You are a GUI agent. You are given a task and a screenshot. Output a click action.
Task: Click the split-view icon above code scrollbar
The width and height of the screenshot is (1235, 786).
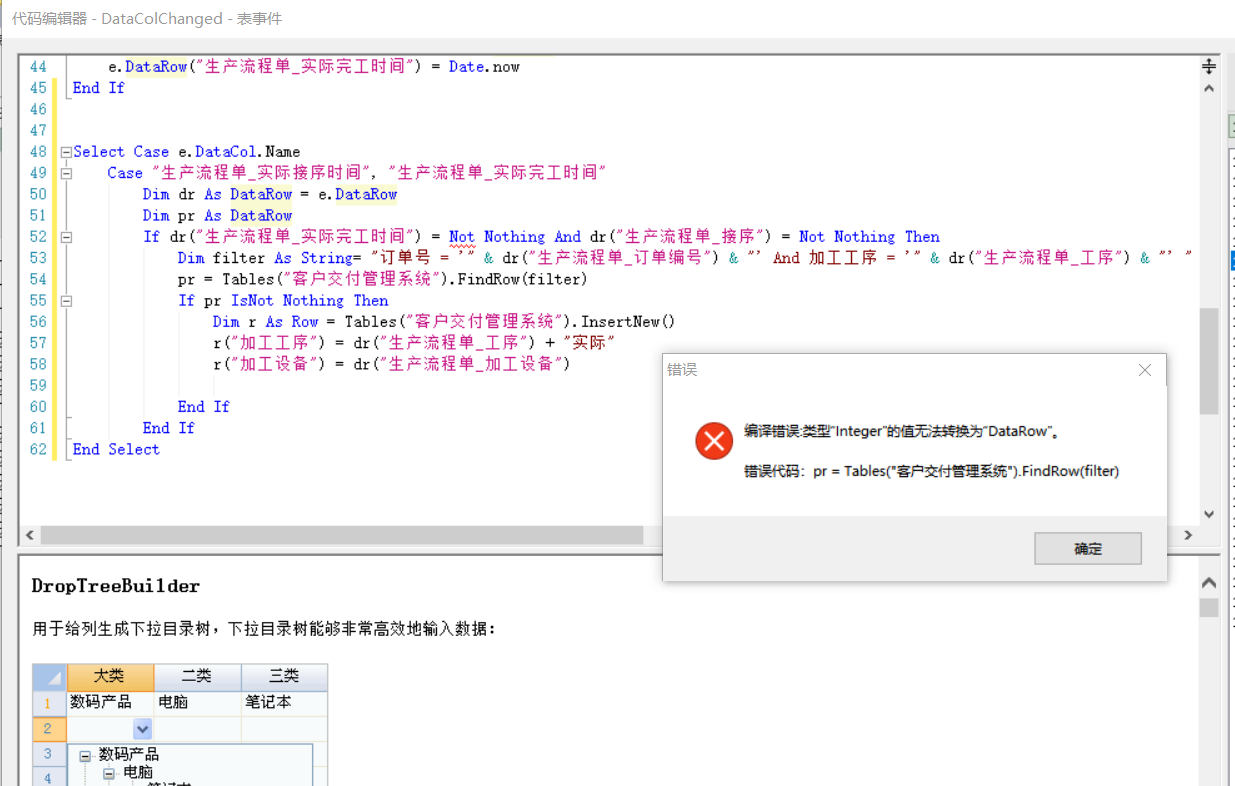[1208, 66]
